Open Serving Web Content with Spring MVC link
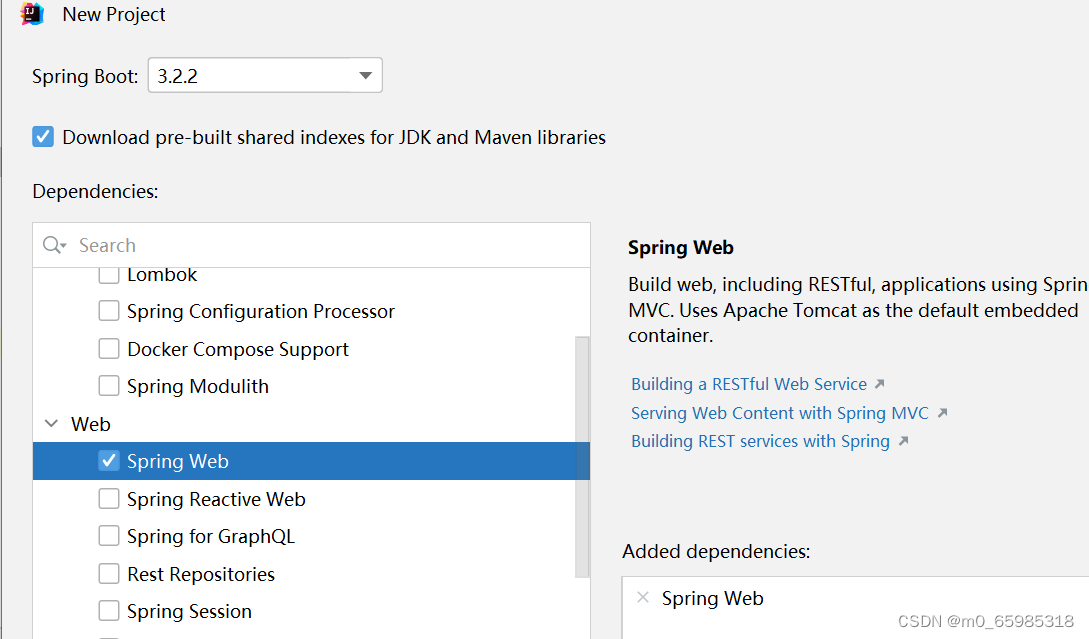This screenshot has height=639, width=1089. 780,413
